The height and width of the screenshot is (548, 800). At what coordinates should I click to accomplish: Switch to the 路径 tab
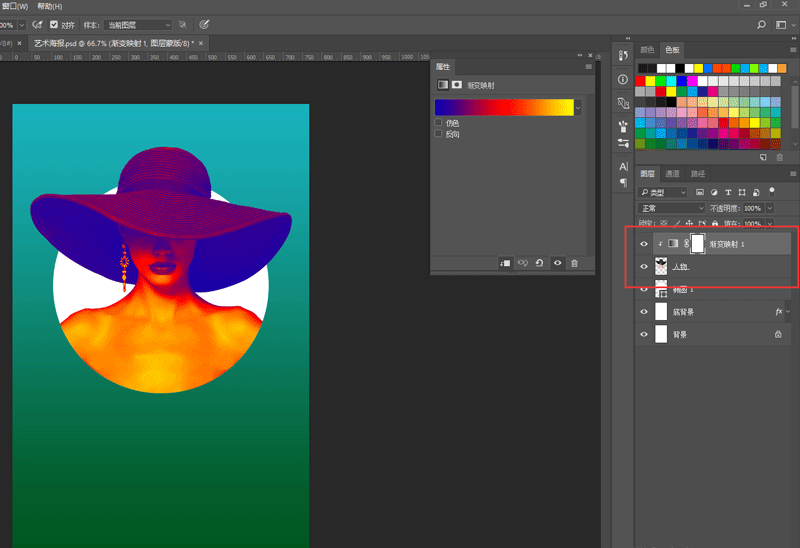tap(697, 173)
